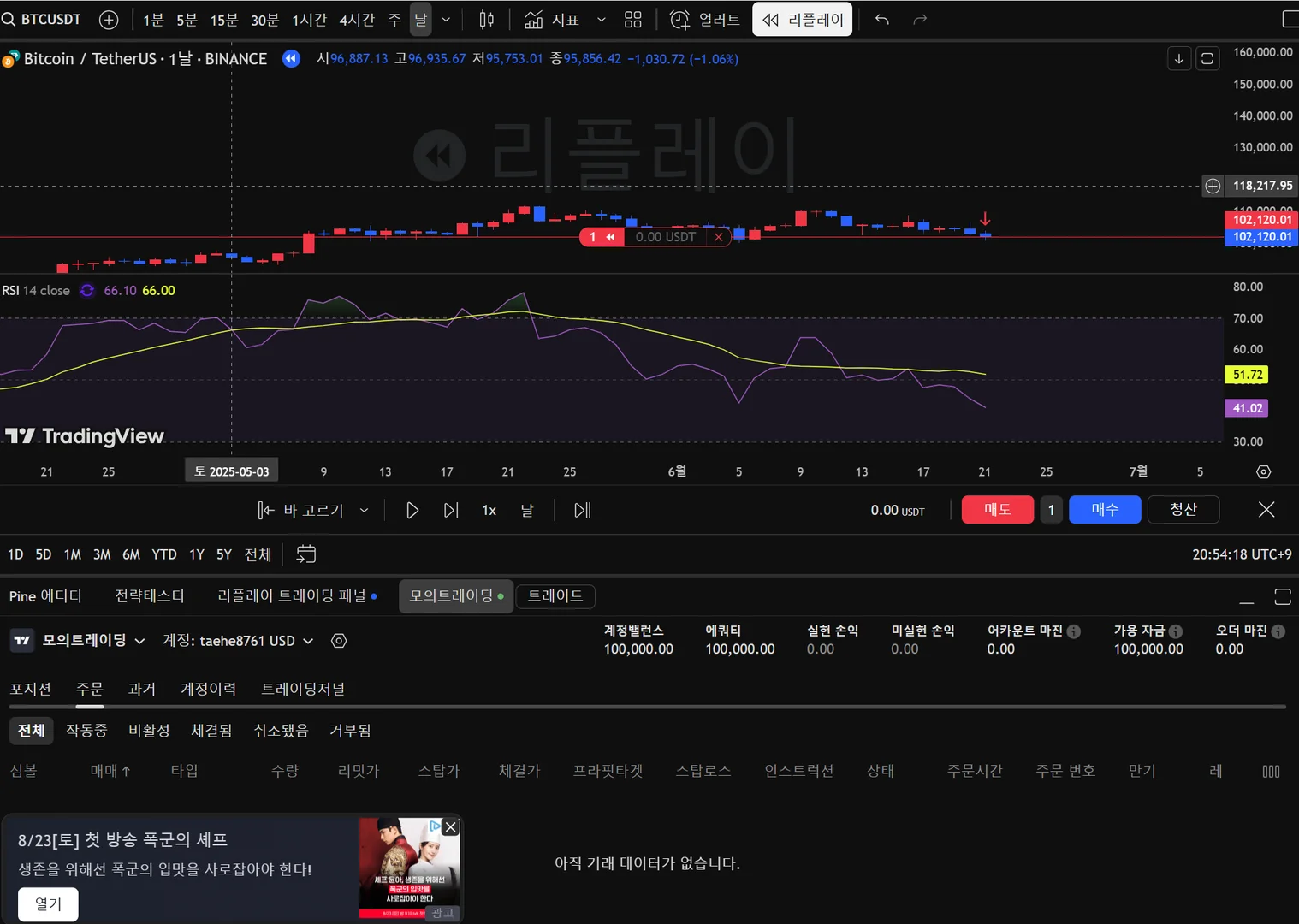Open the date range calendar icon

point(305,554)
